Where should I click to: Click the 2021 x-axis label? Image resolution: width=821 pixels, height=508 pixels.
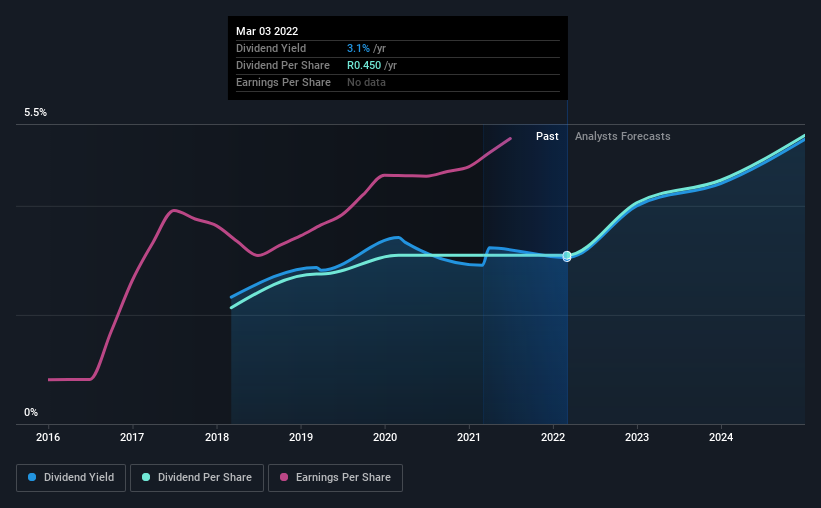point(469,437)
